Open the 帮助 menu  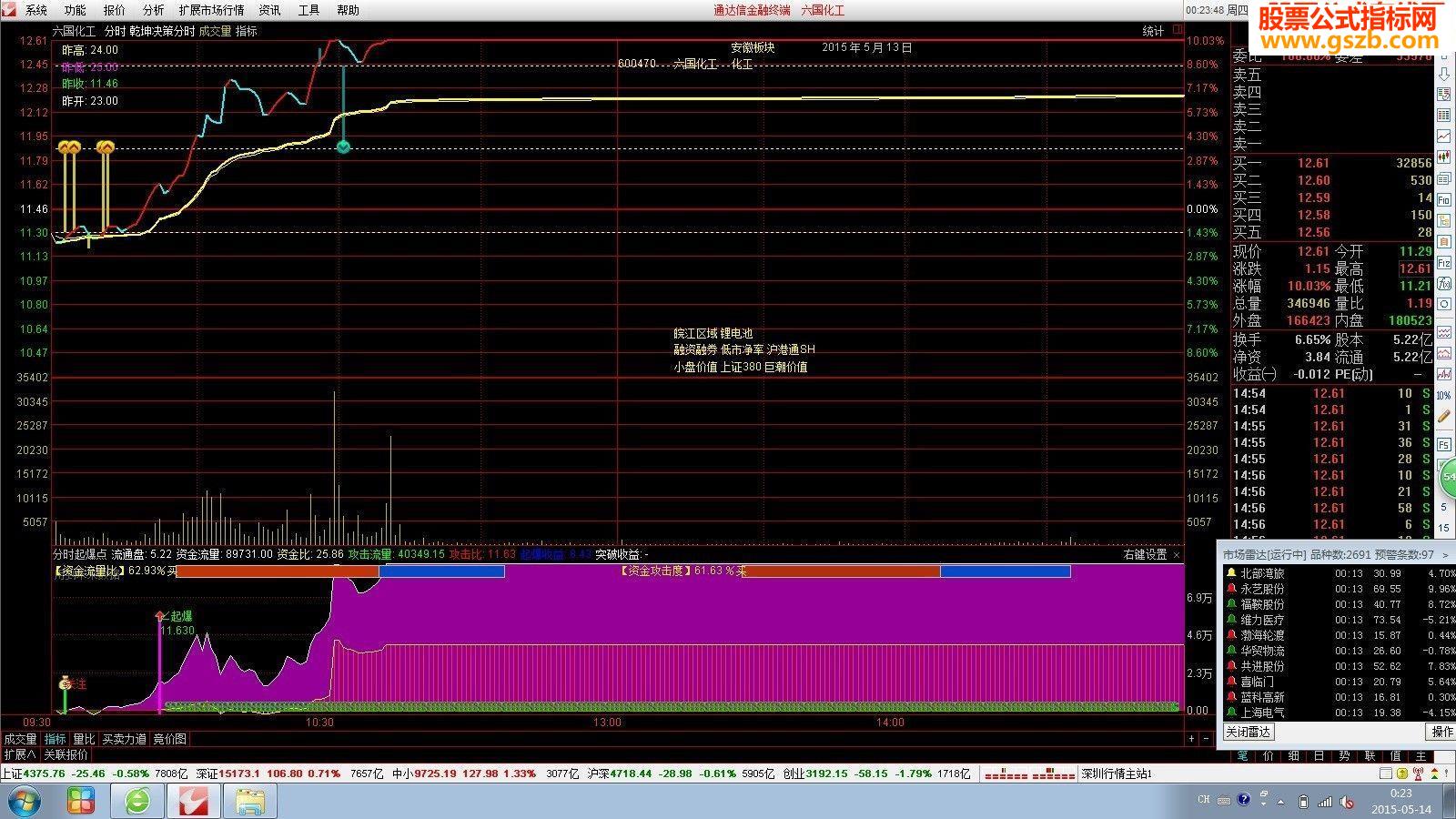349,10
